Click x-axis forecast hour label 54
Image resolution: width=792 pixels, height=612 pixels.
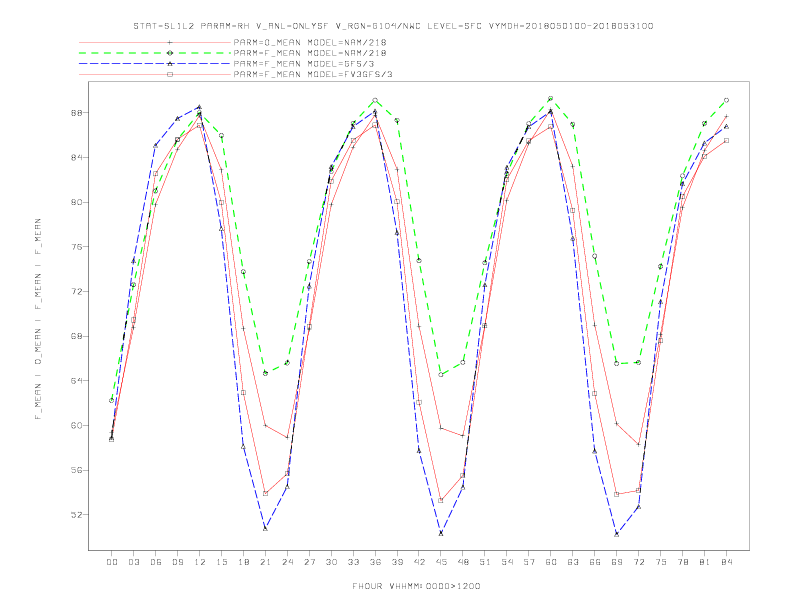(x=507, y=562)
